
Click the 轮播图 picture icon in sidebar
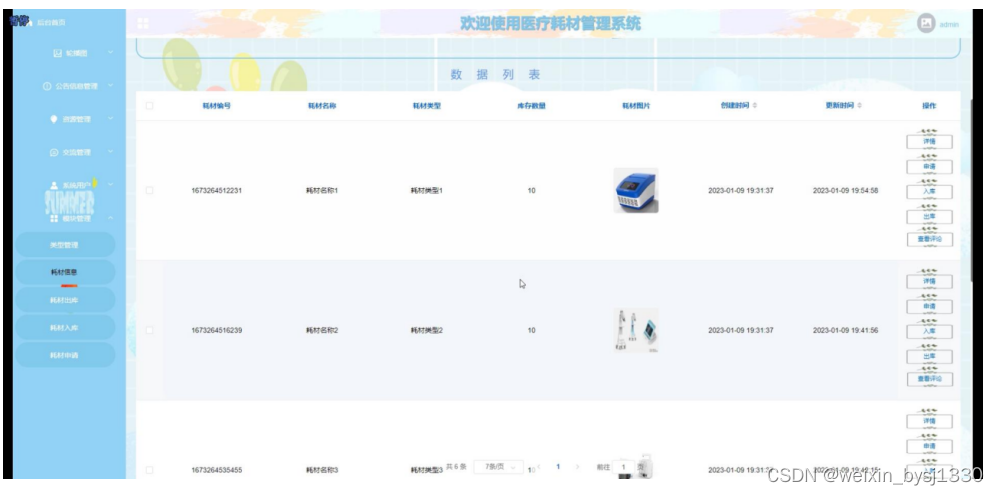(x=57, y=53)
